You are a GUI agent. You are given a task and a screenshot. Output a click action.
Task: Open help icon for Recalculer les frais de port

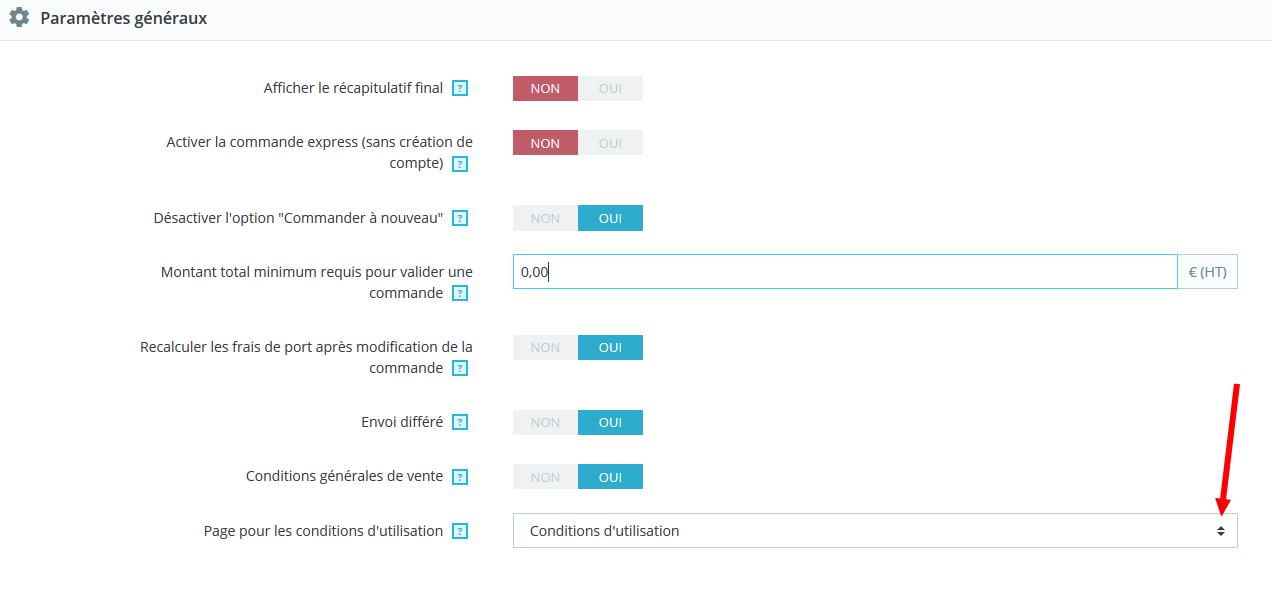[x=460, y=369]
